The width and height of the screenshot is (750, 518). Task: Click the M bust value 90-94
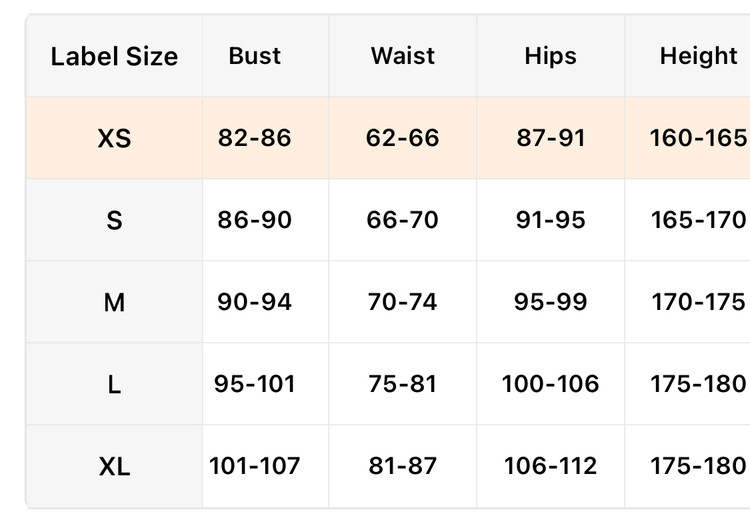click(255, 302)
